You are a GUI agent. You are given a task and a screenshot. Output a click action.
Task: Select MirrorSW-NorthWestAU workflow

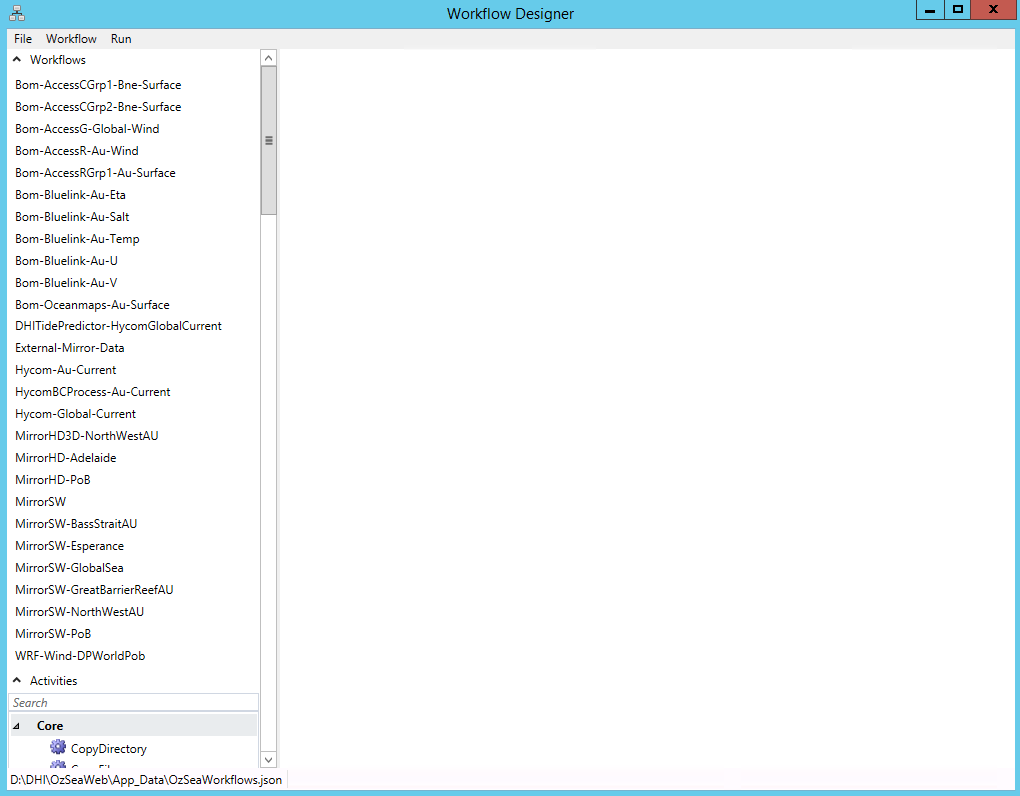79,612
